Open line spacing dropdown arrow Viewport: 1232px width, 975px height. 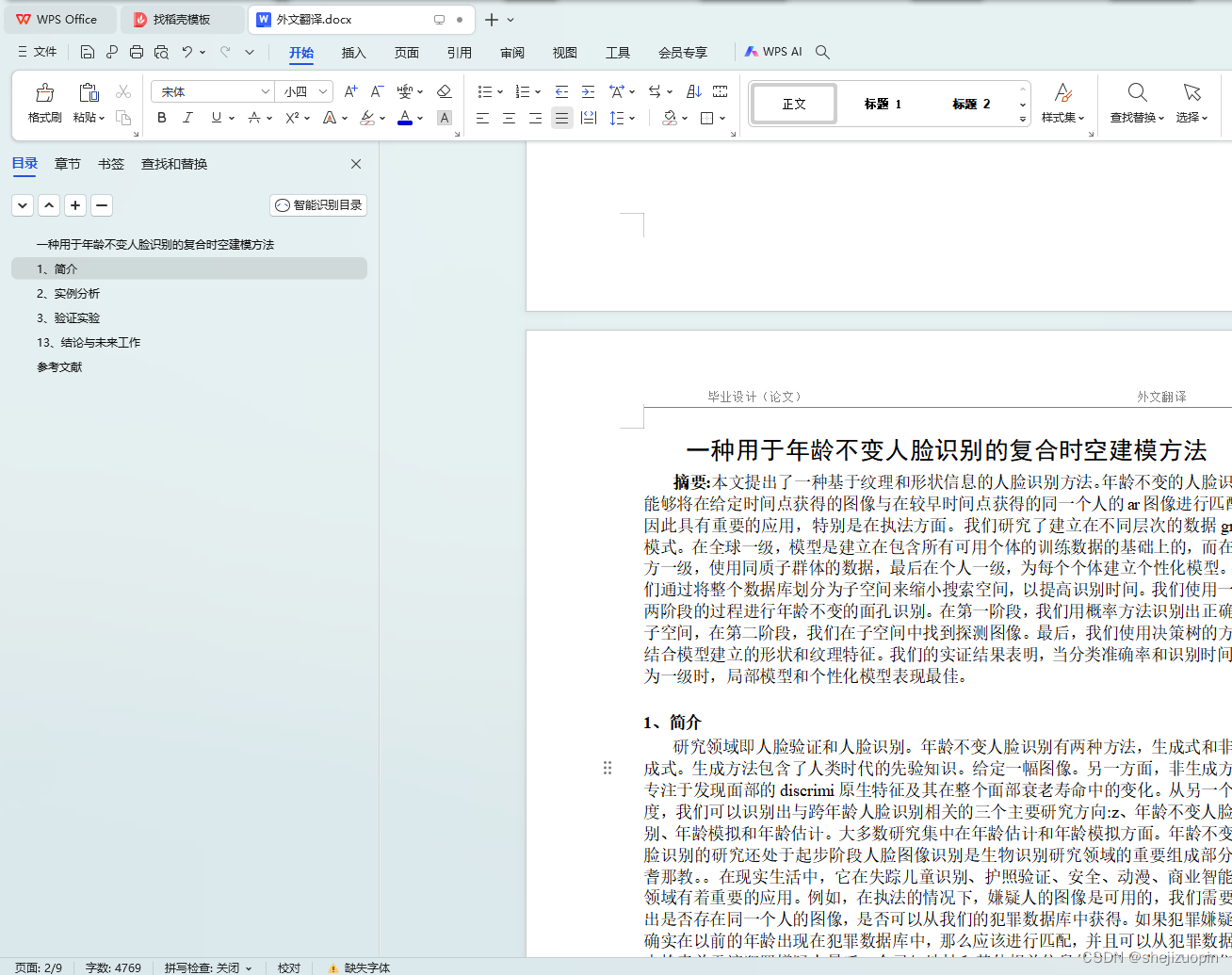point(632,119)
